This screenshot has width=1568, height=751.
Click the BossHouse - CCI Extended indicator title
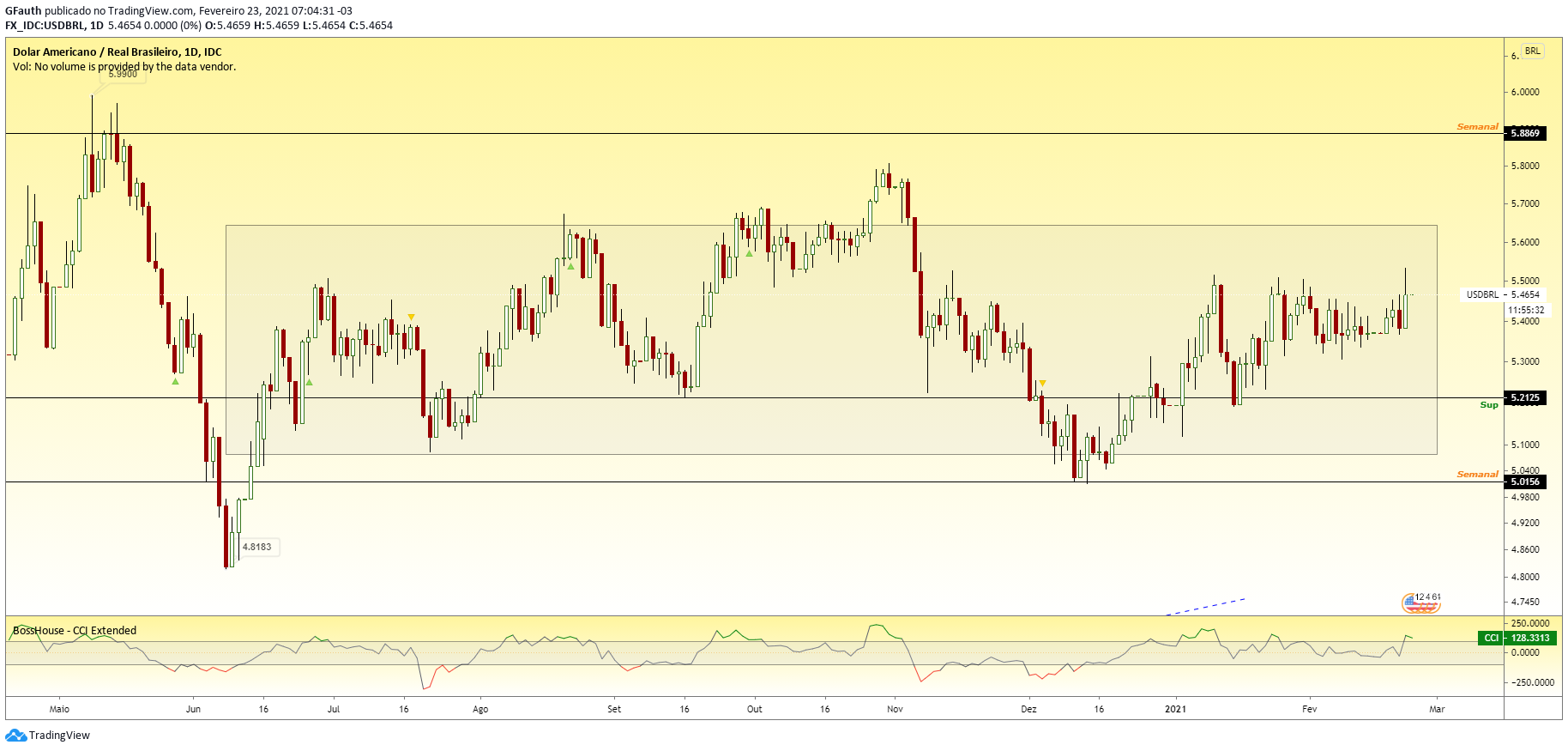[x=75, y=630]
